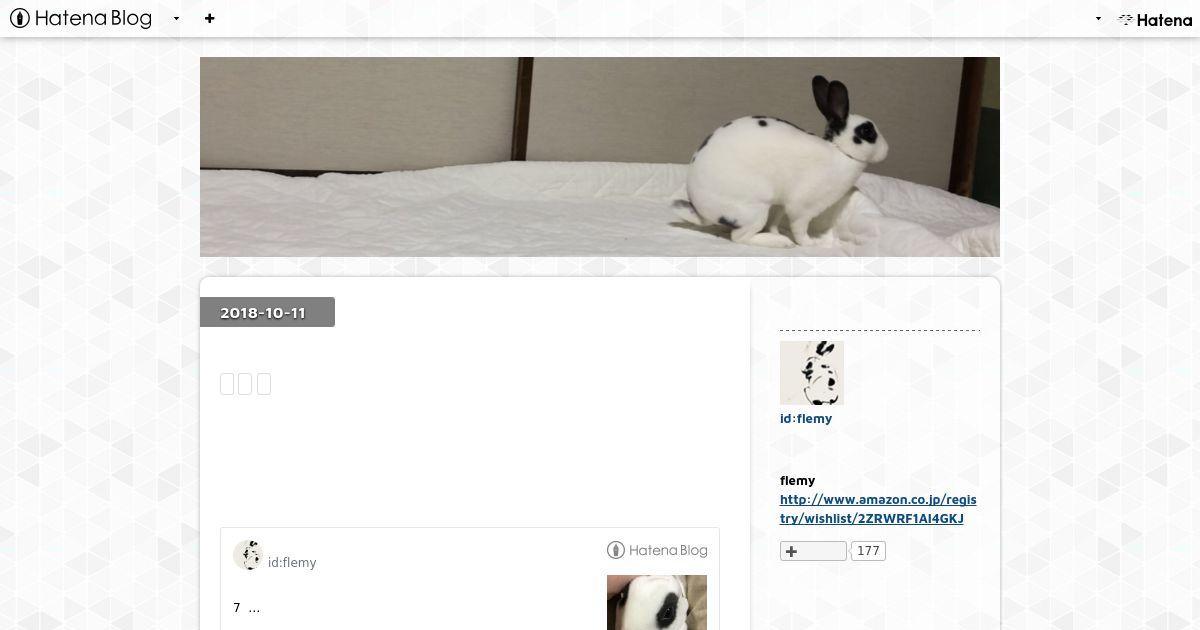Viewport: 1200px width, 630px height.
Task: Click the plus subscribe button in sidebar
Action: coord(813,551)
